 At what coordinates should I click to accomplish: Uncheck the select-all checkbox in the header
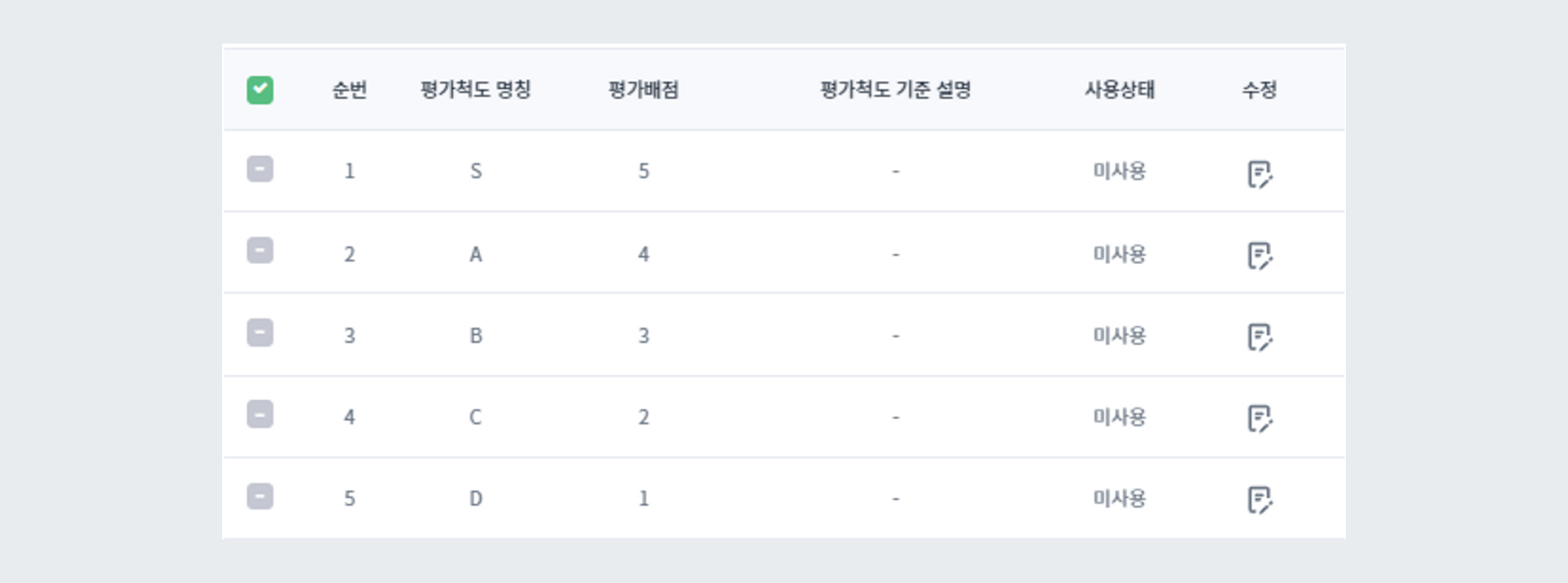[x=260, y=89]
